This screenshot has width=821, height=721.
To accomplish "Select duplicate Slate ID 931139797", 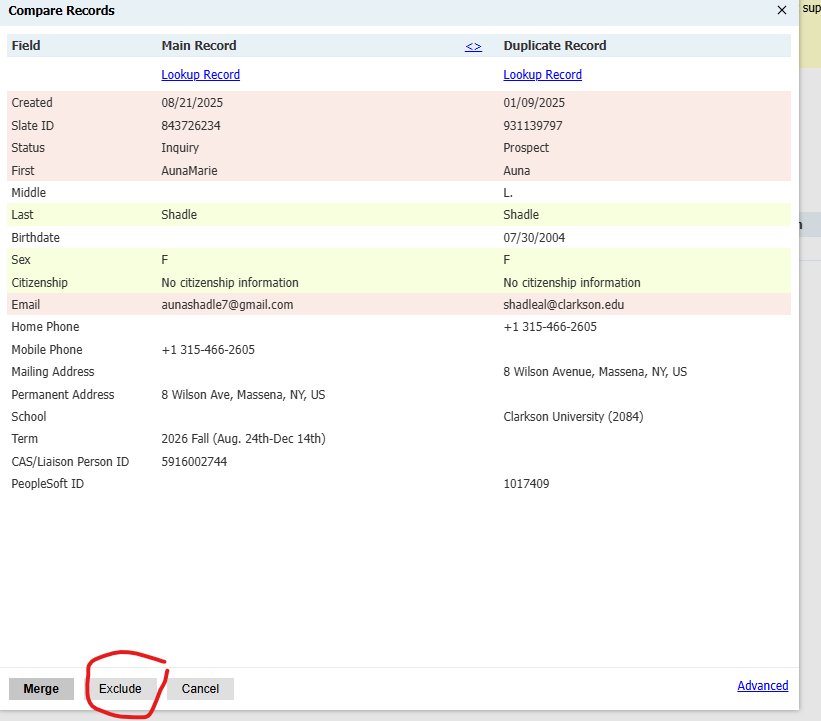I will [532, 126].
